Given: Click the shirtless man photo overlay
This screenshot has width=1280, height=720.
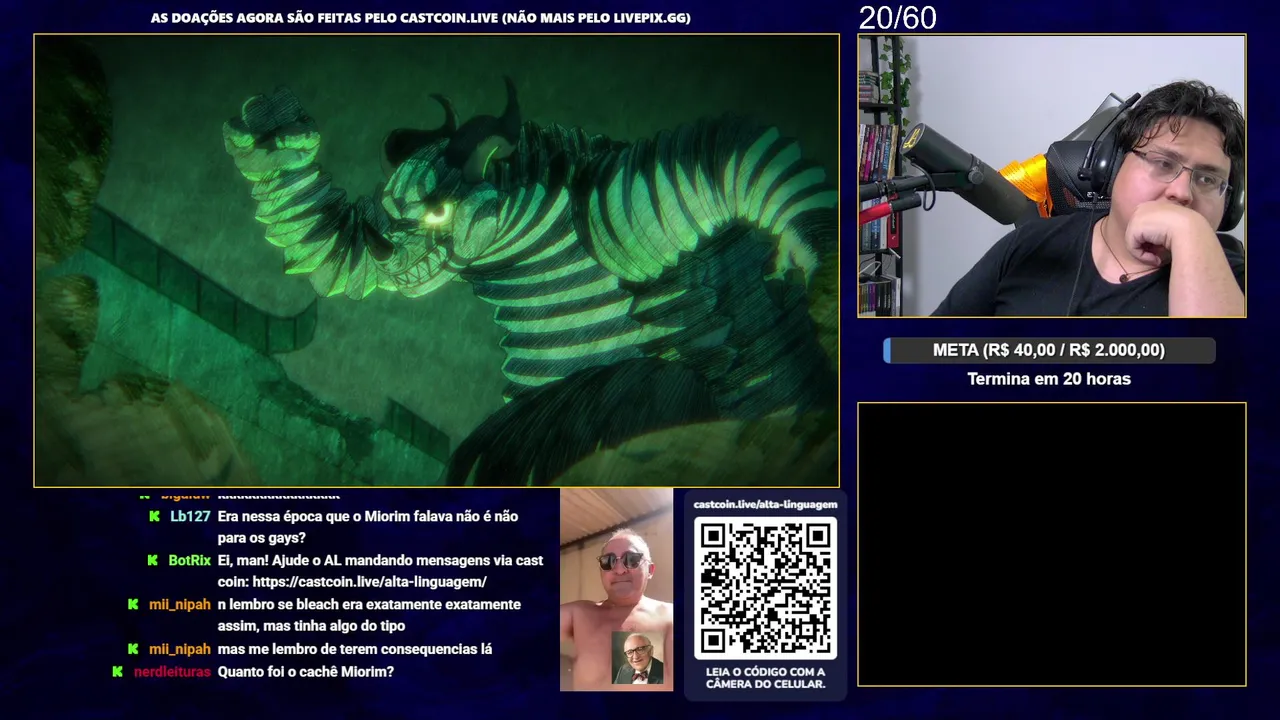Looking at the screenshot, I should pos(616,589).
